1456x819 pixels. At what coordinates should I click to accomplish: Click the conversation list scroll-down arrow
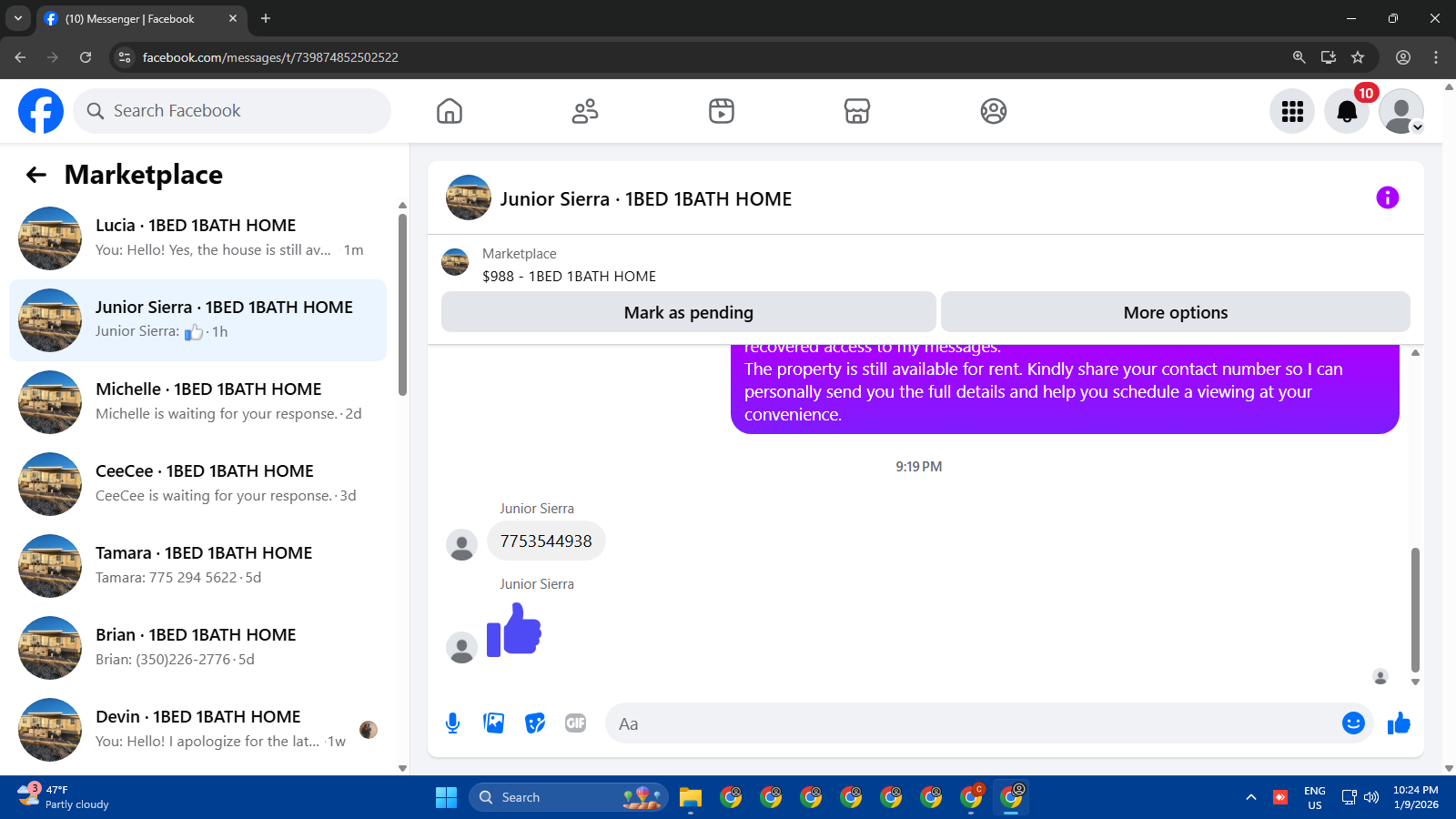coord(402,768)
